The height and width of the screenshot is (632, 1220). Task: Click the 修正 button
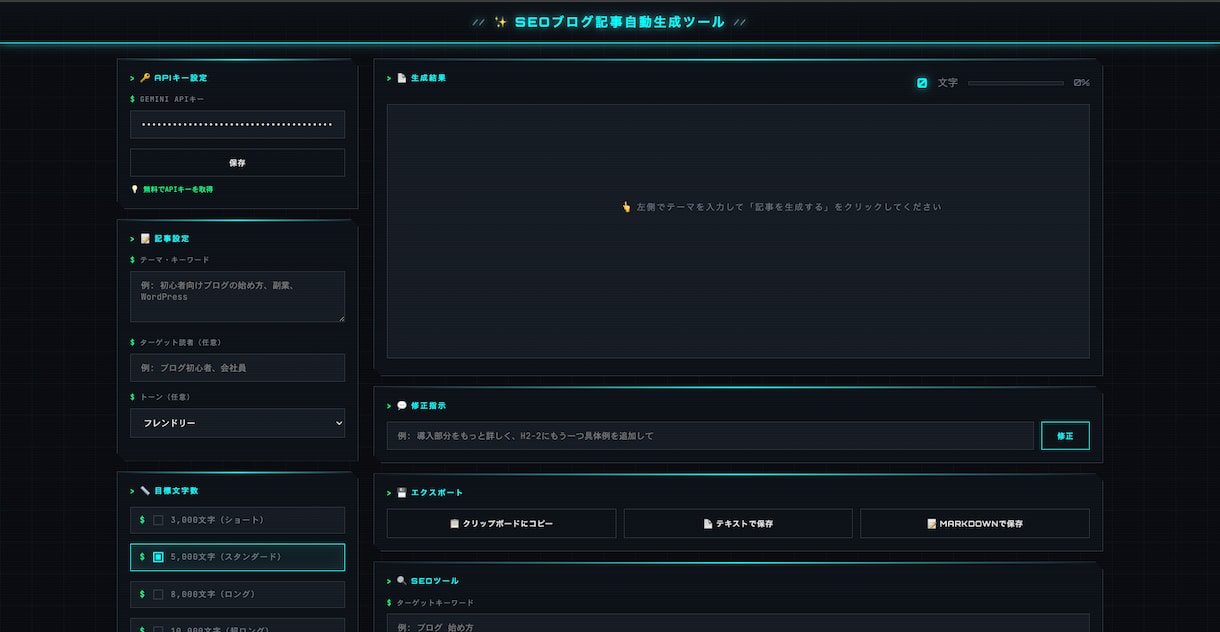1065,436
